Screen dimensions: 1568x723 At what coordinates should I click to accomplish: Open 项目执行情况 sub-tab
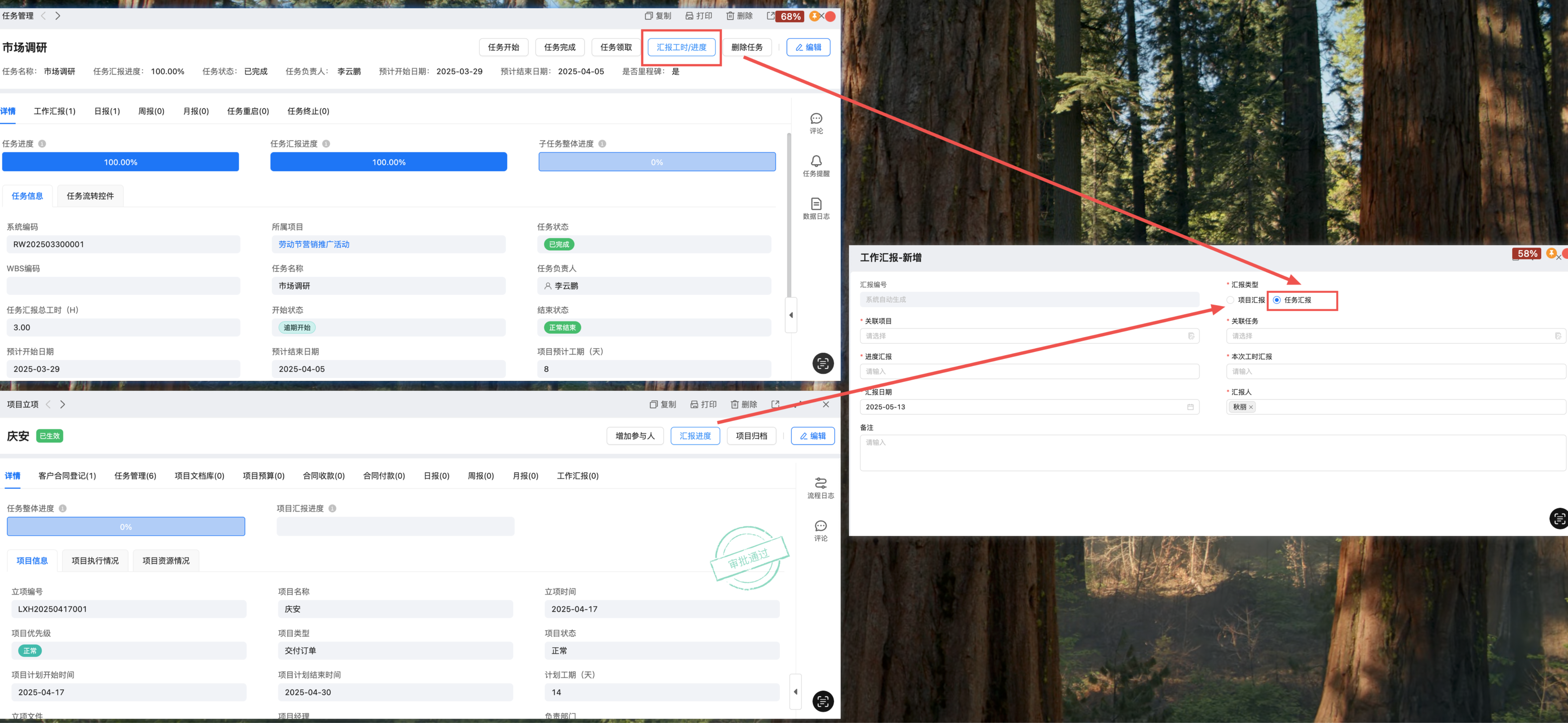click(x=95, y=561)
